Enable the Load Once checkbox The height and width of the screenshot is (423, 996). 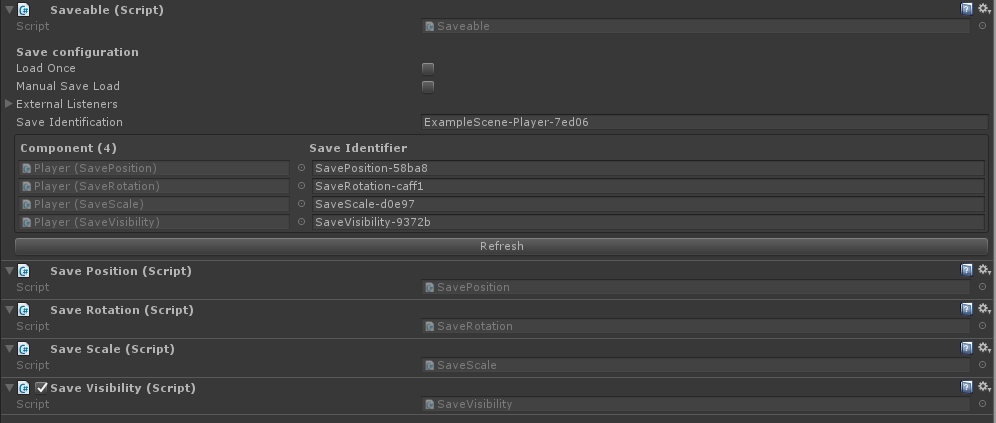coord(428,69)
